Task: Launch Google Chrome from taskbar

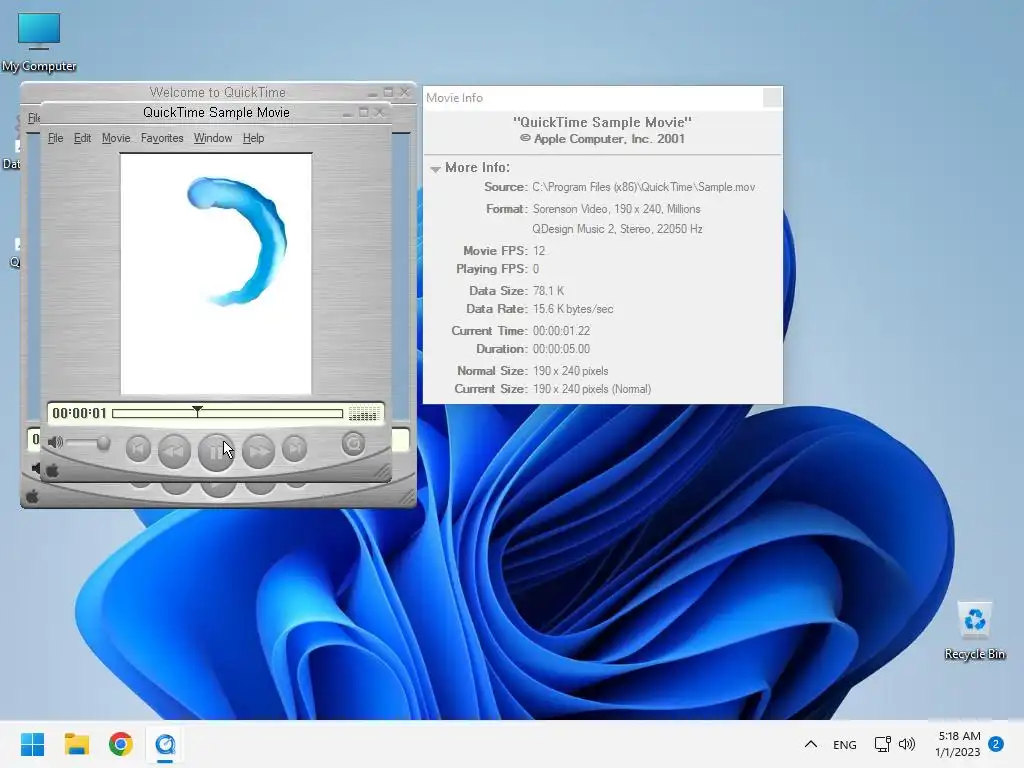Action: click(121, 744)
